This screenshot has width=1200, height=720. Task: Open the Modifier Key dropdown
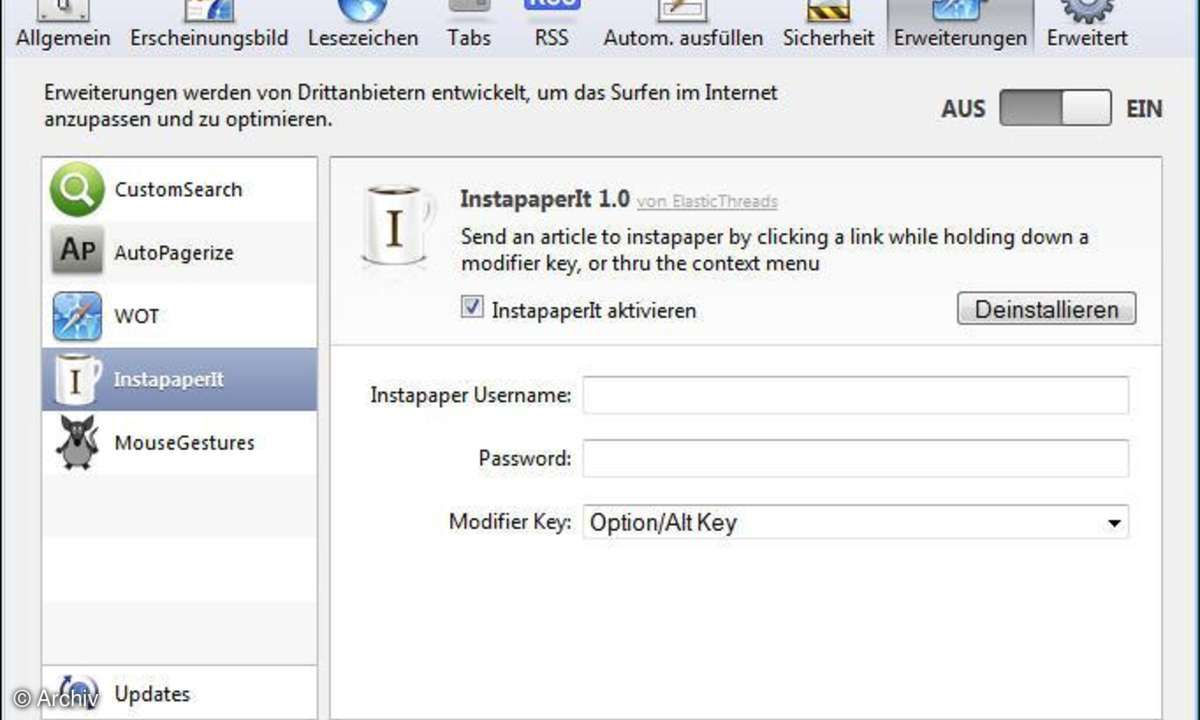pyautogui.click(x=856, y=522)
